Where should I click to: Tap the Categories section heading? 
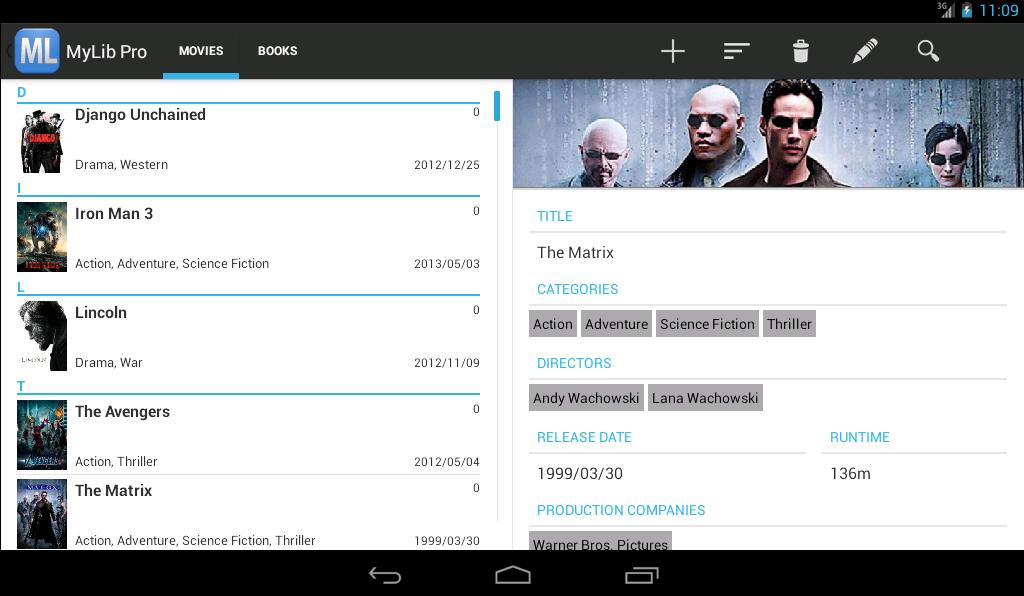click(577, 289)
